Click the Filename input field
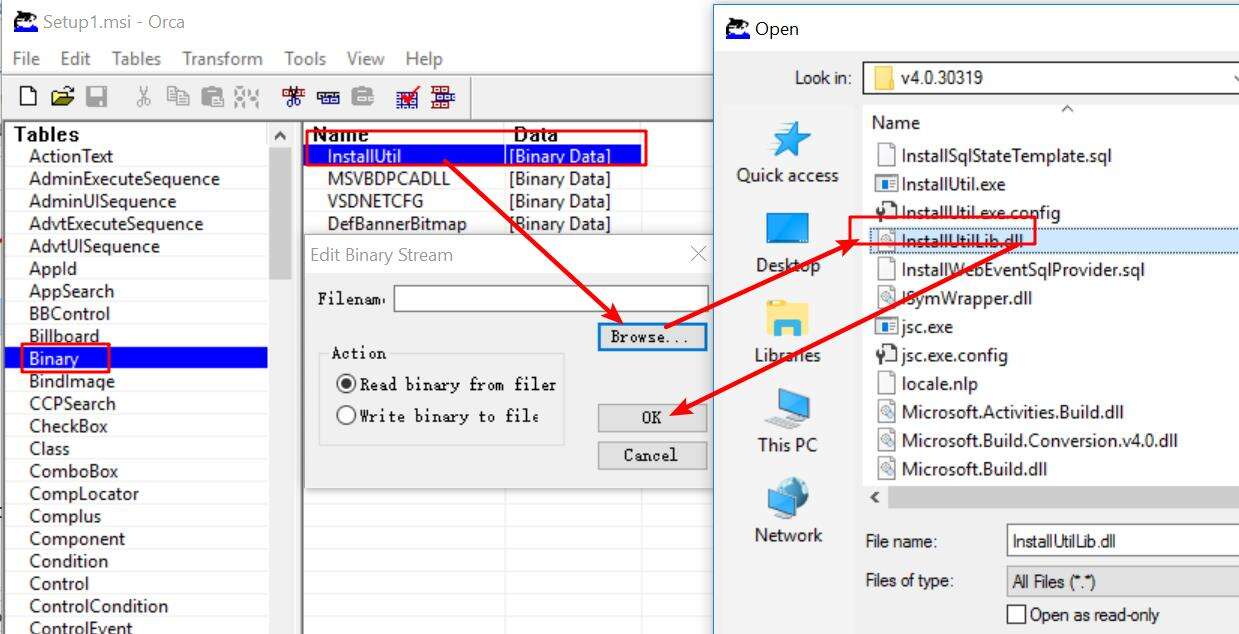Screen dimensions: 1239x634 coord(551,298)
